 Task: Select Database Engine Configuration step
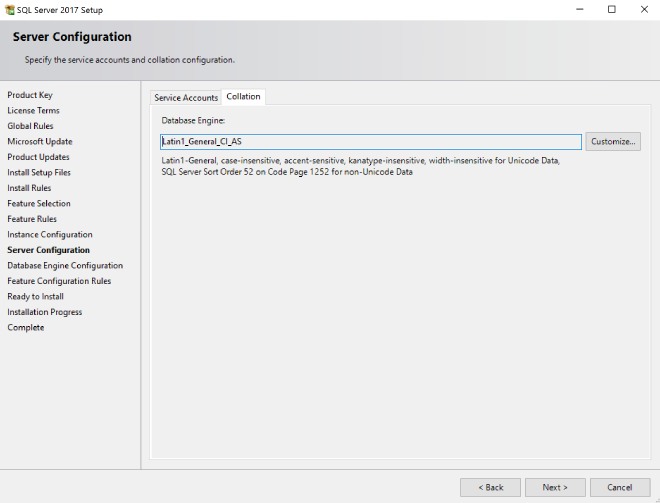65,266
